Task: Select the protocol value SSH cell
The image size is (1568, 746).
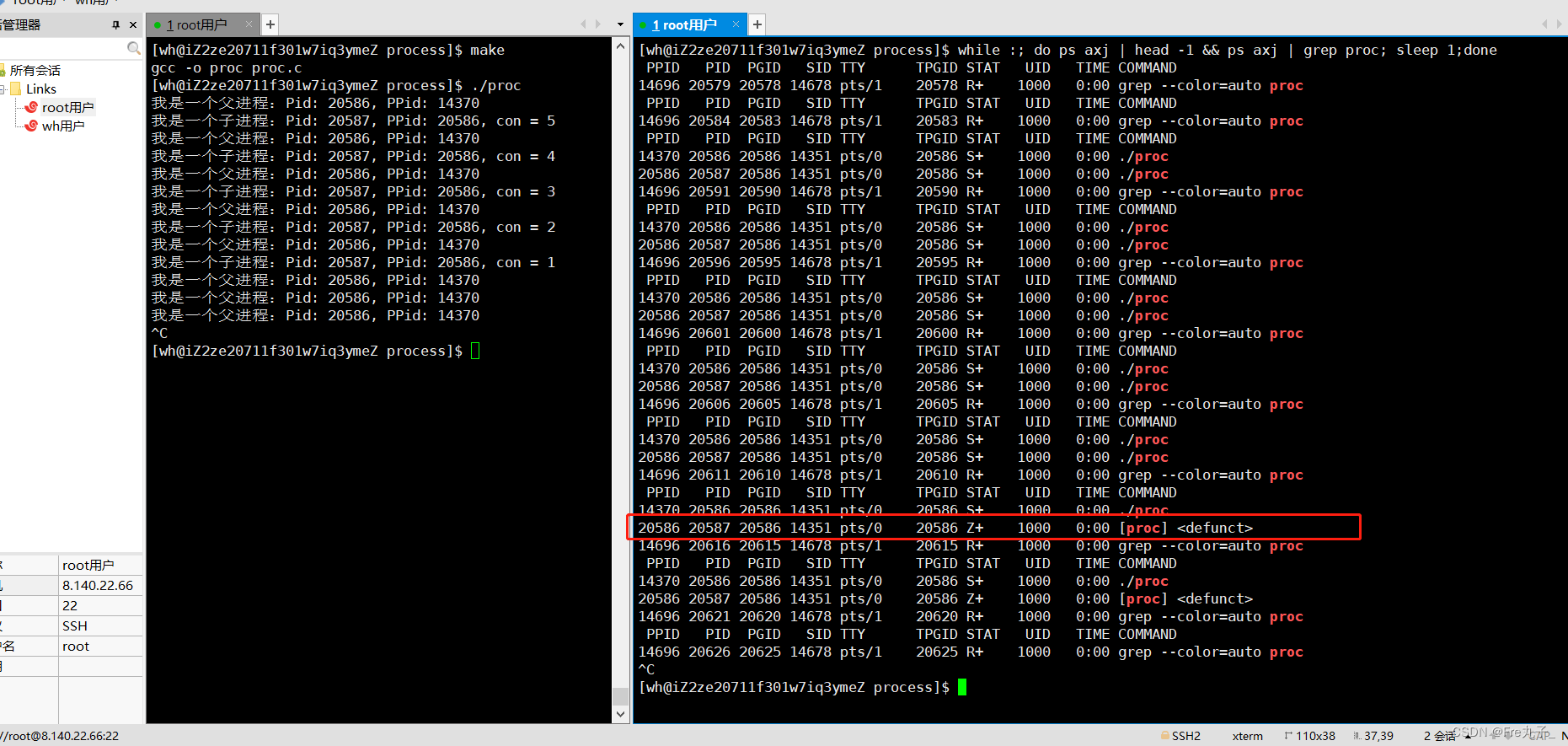Action: click(x=100, y=625)
